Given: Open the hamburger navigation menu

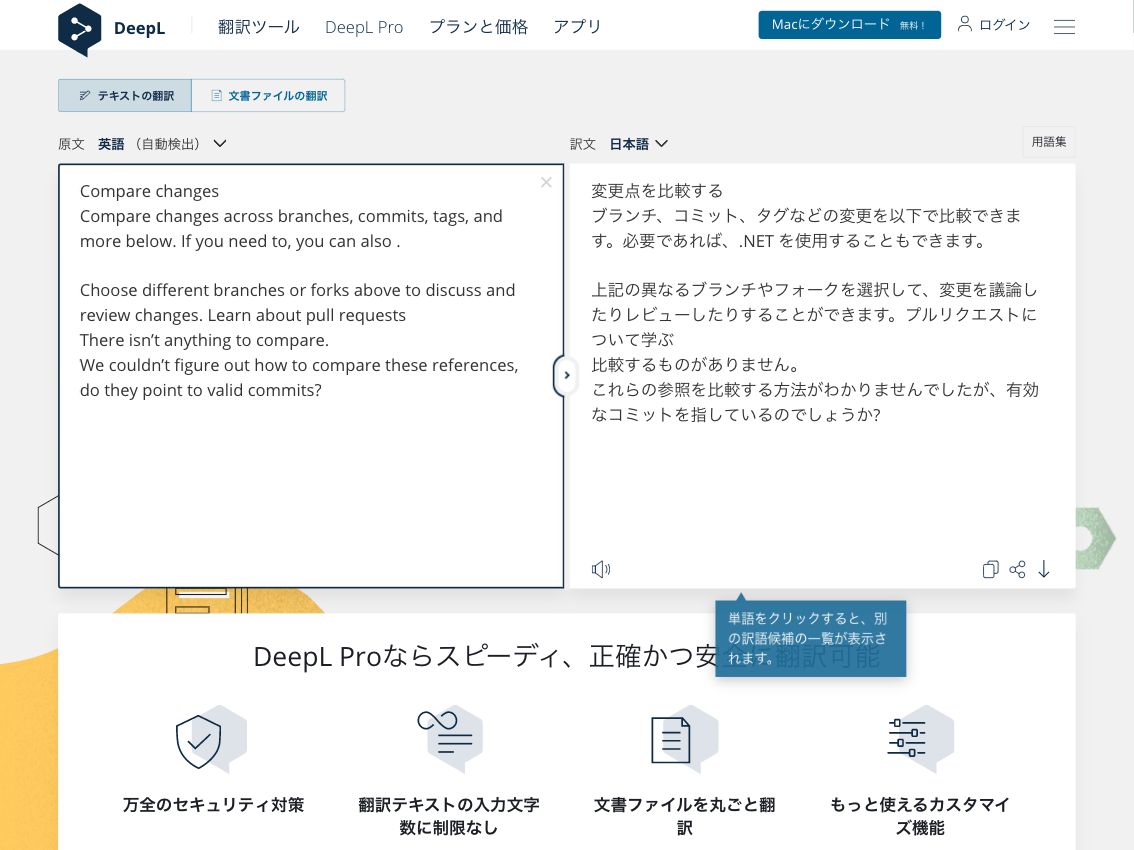Looking at the screenshot, I should point(1064,26).
